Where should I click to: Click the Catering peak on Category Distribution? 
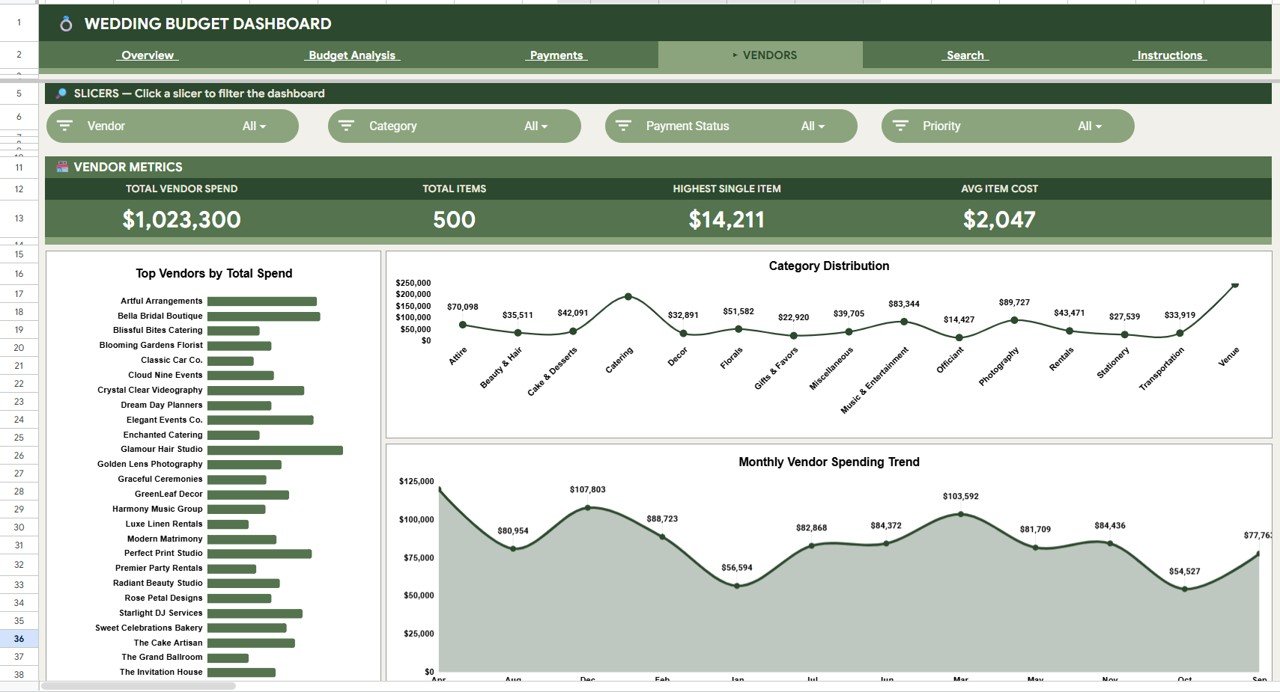click(x=628, y=296)
